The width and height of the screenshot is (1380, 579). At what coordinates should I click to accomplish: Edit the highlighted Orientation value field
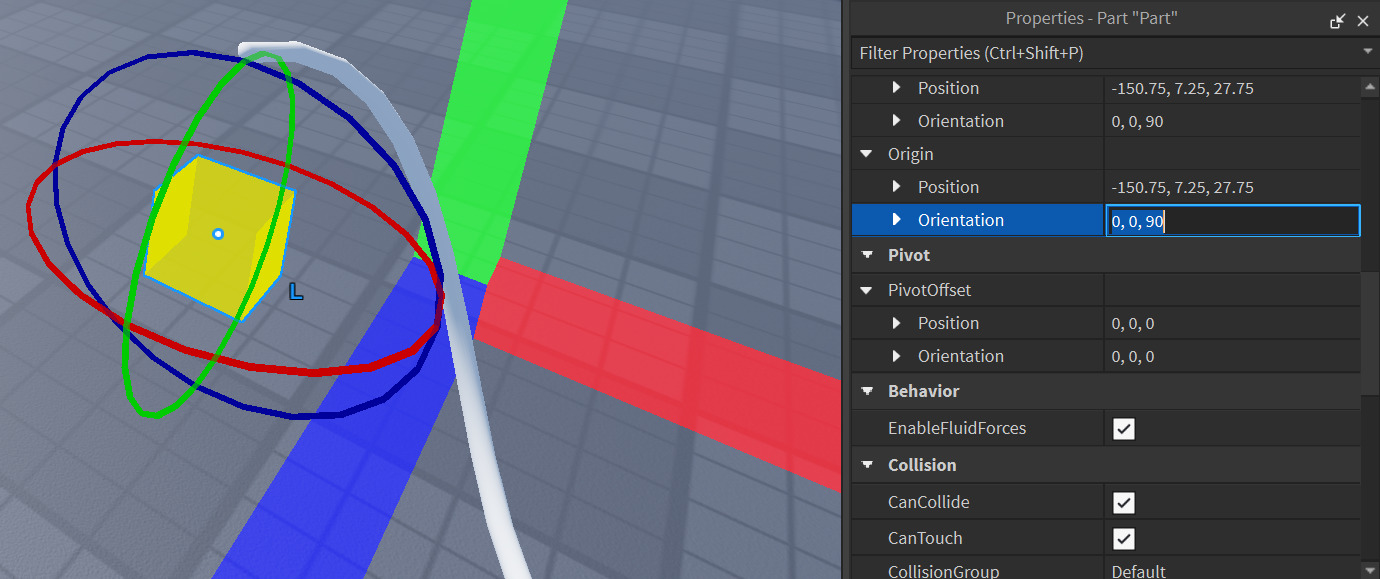coord(1233,221)
